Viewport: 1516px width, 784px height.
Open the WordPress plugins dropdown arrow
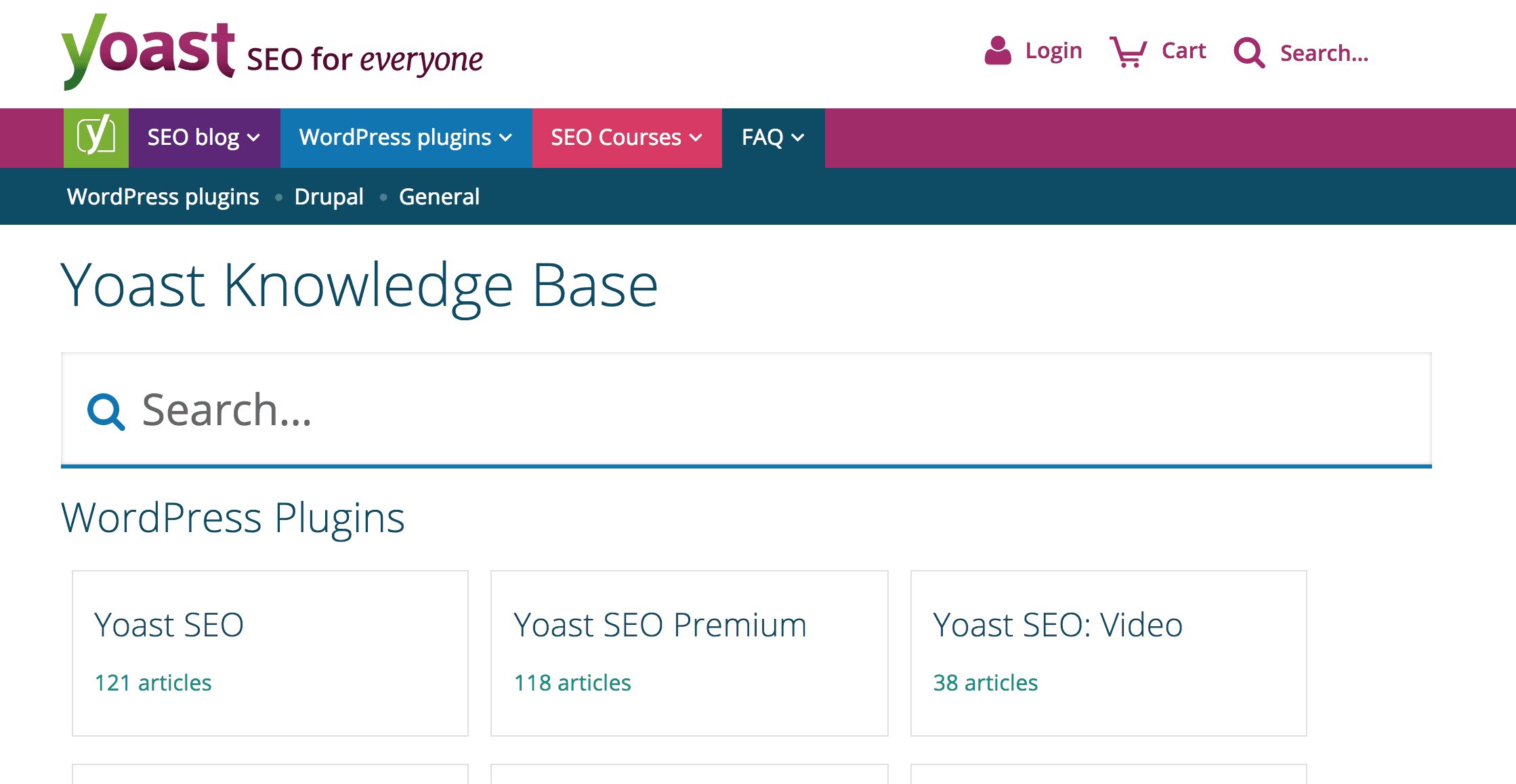(506, 138)
